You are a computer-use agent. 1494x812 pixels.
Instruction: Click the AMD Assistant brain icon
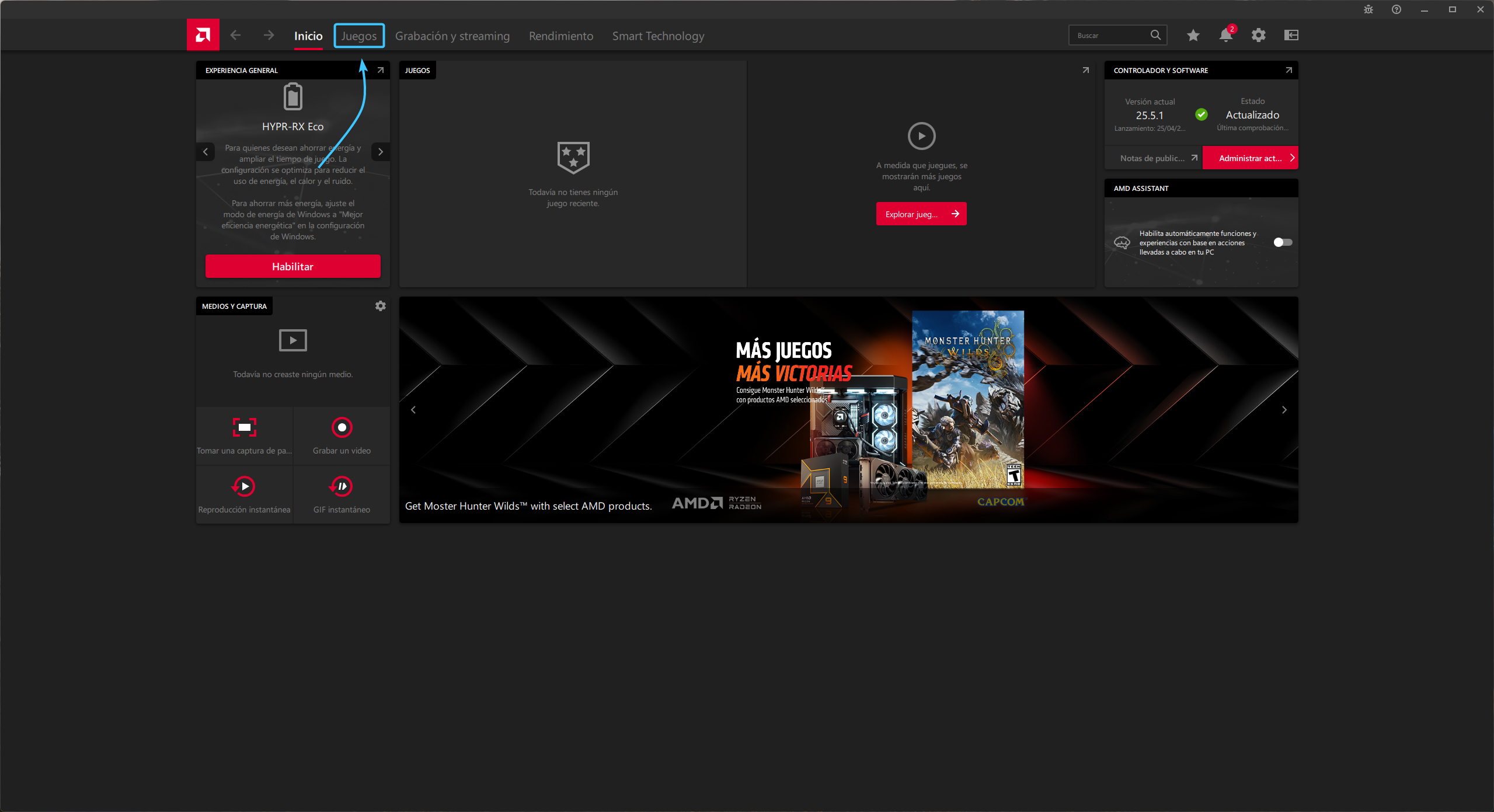point(1122,242)
